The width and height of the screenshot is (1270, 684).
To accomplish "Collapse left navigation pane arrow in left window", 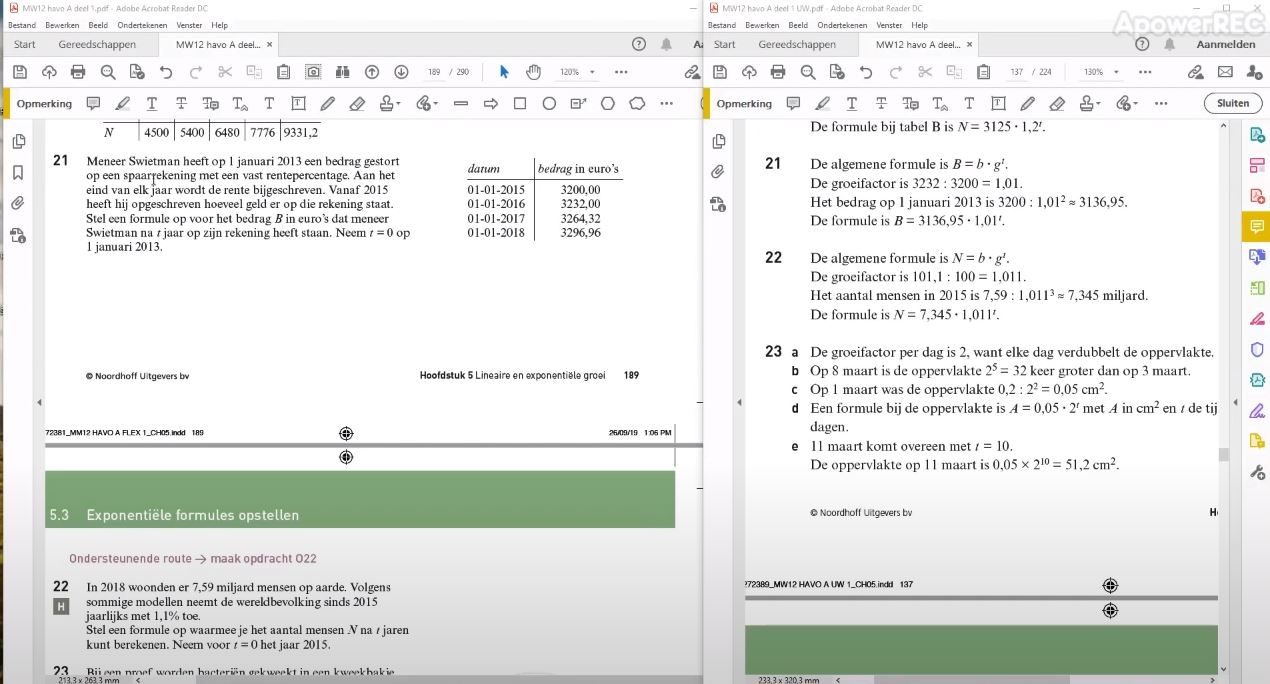I will click(40, 402).
